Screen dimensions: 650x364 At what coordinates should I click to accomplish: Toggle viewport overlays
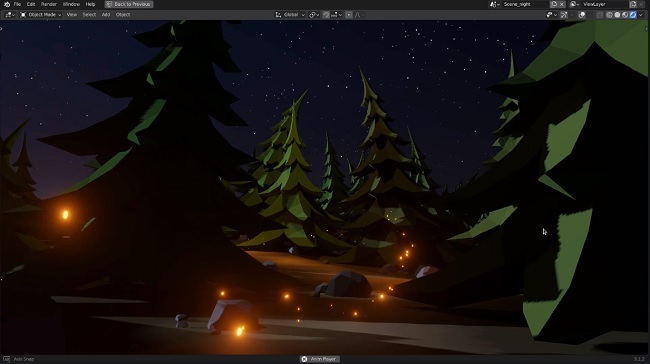(x=582, y=15)
